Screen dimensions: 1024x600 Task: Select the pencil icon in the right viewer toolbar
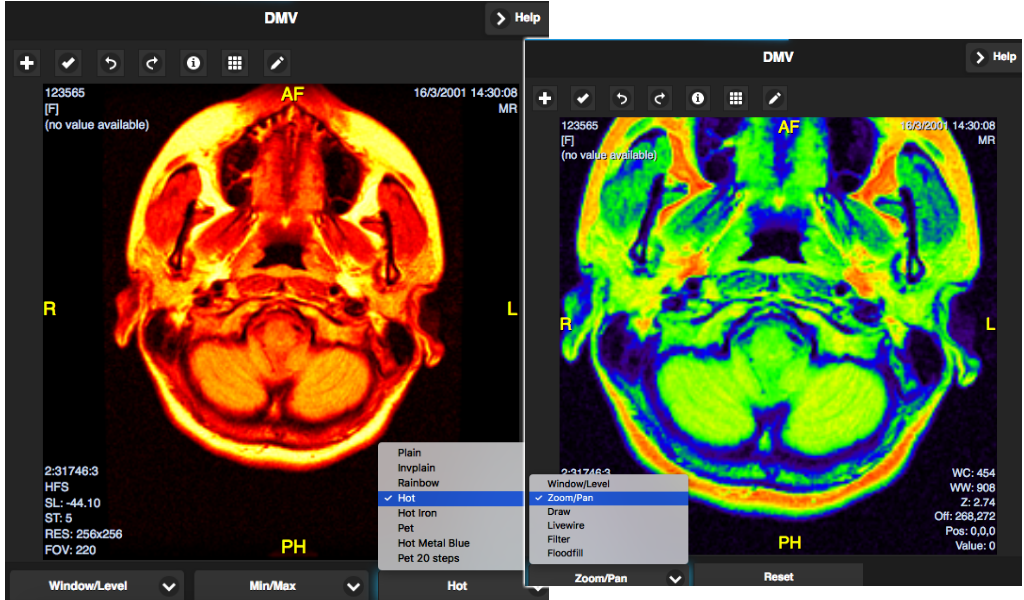coord(773,98)
